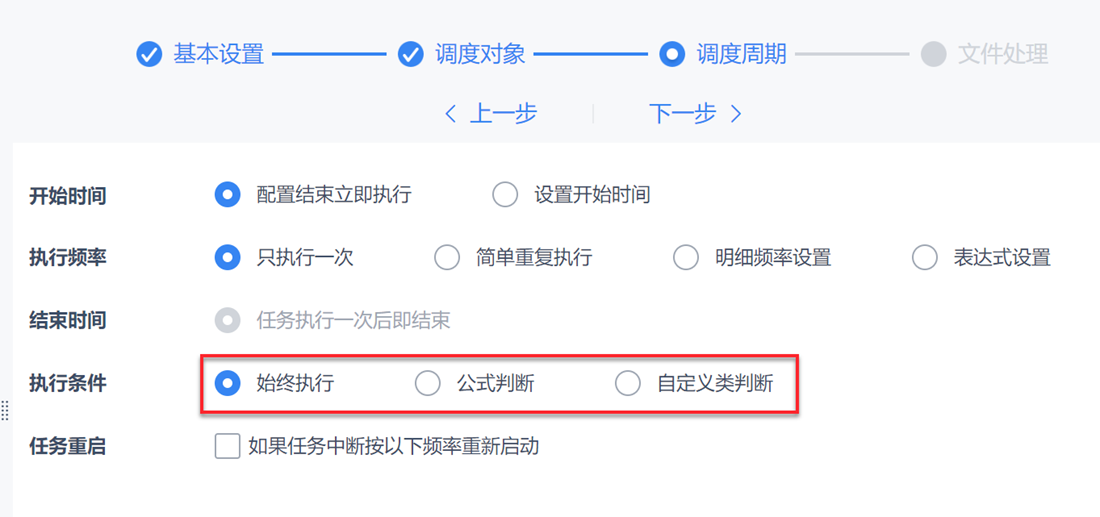The width and height of the screenshot is (1100, 517).
Task: Click the left chevron beside 上一步
Action: pyautogui.click(x=450, y=114)
